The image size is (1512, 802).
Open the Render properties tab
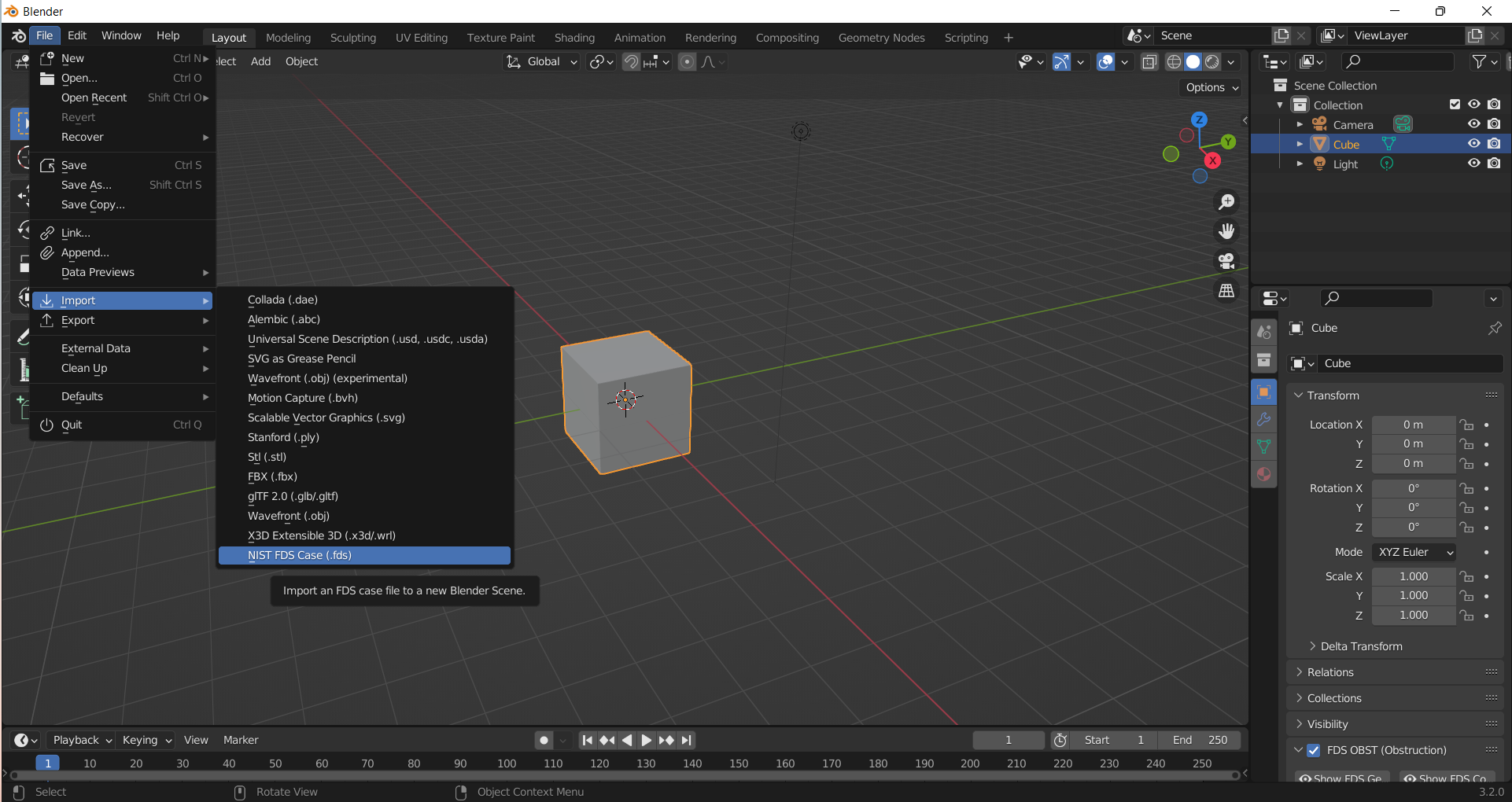point(1264,331)
